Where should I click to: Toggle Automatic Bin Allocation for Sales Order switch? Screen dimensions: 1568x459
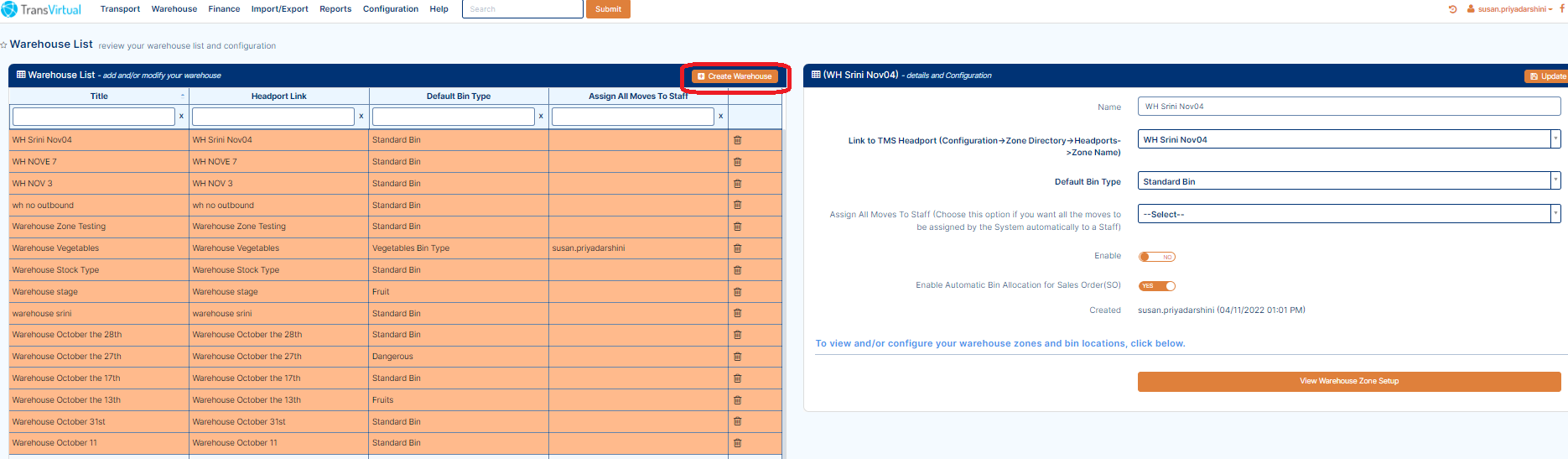coord(1157,286)
